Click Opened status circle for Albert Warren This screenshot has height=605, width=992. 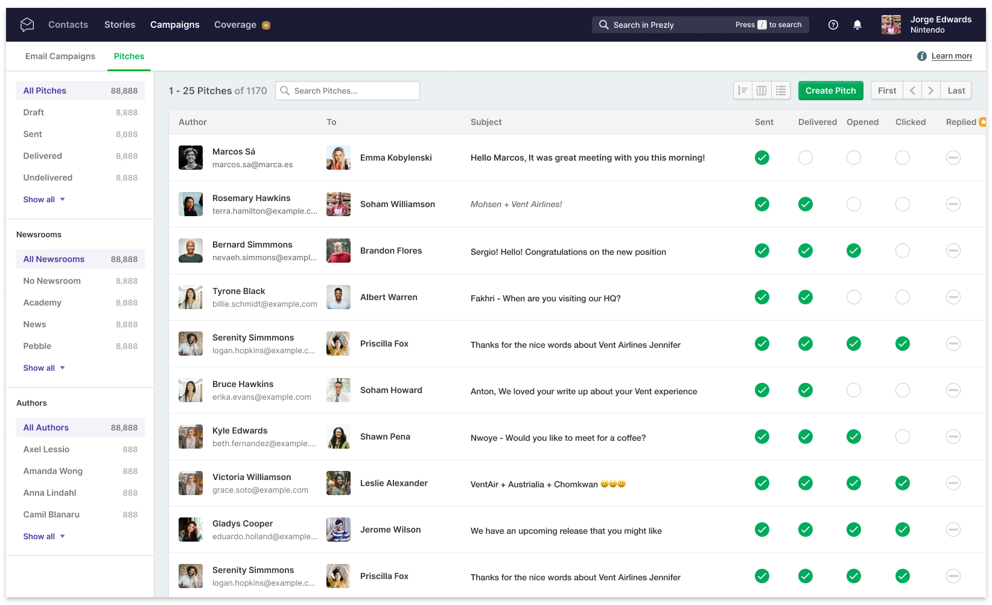click(853, 297)
